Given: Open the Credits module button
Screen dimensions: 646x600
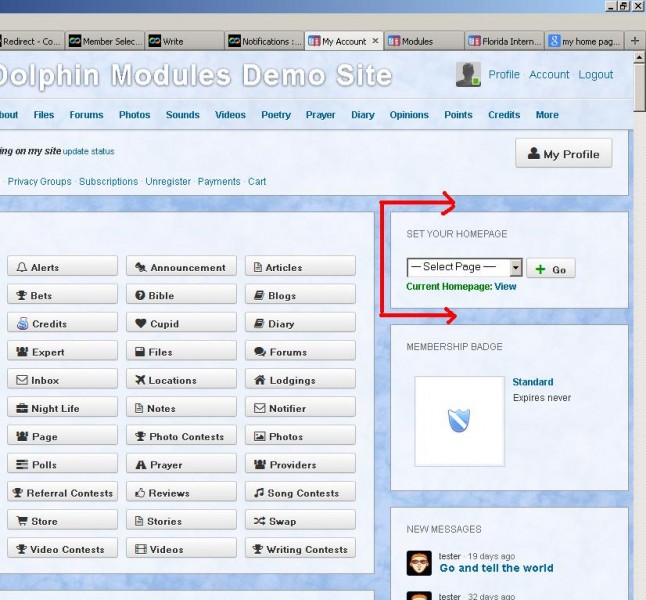Looking at the screenshot, I should 62,323.
